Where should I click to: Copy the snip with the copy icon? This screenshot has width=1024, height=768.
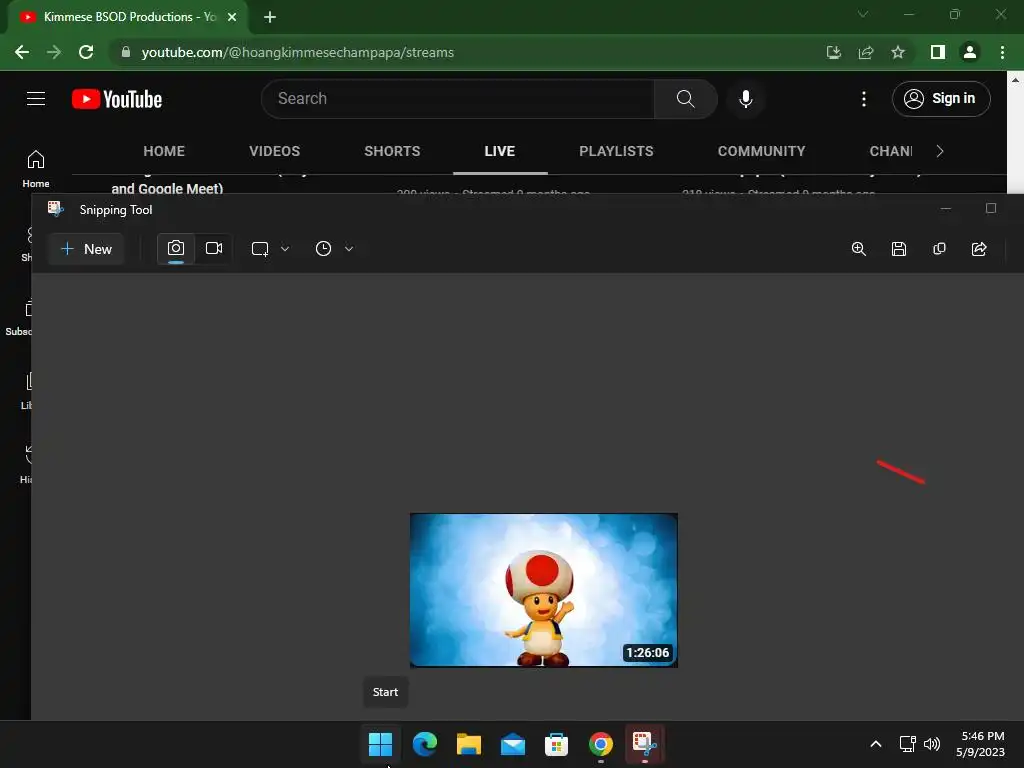point(939,249)
